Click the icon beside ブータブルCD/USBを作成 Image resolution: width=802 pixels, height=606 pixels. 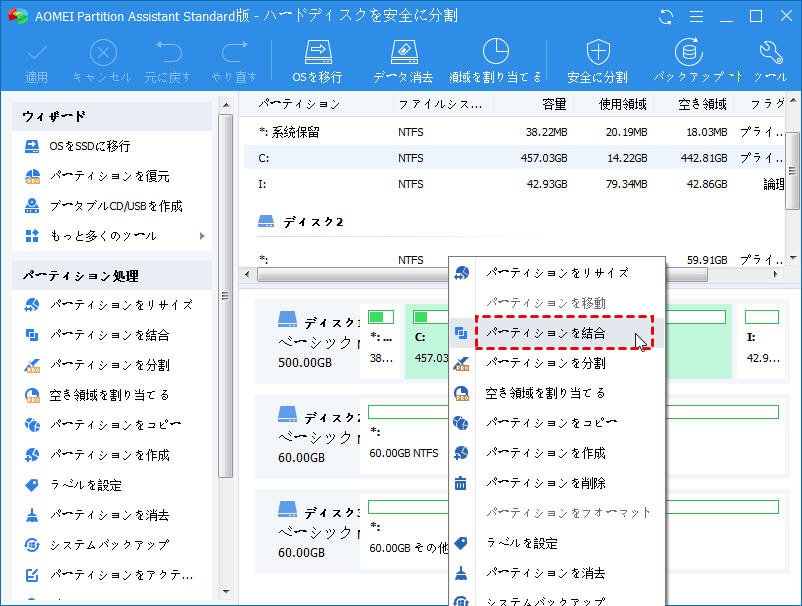(x=32, y=206)
